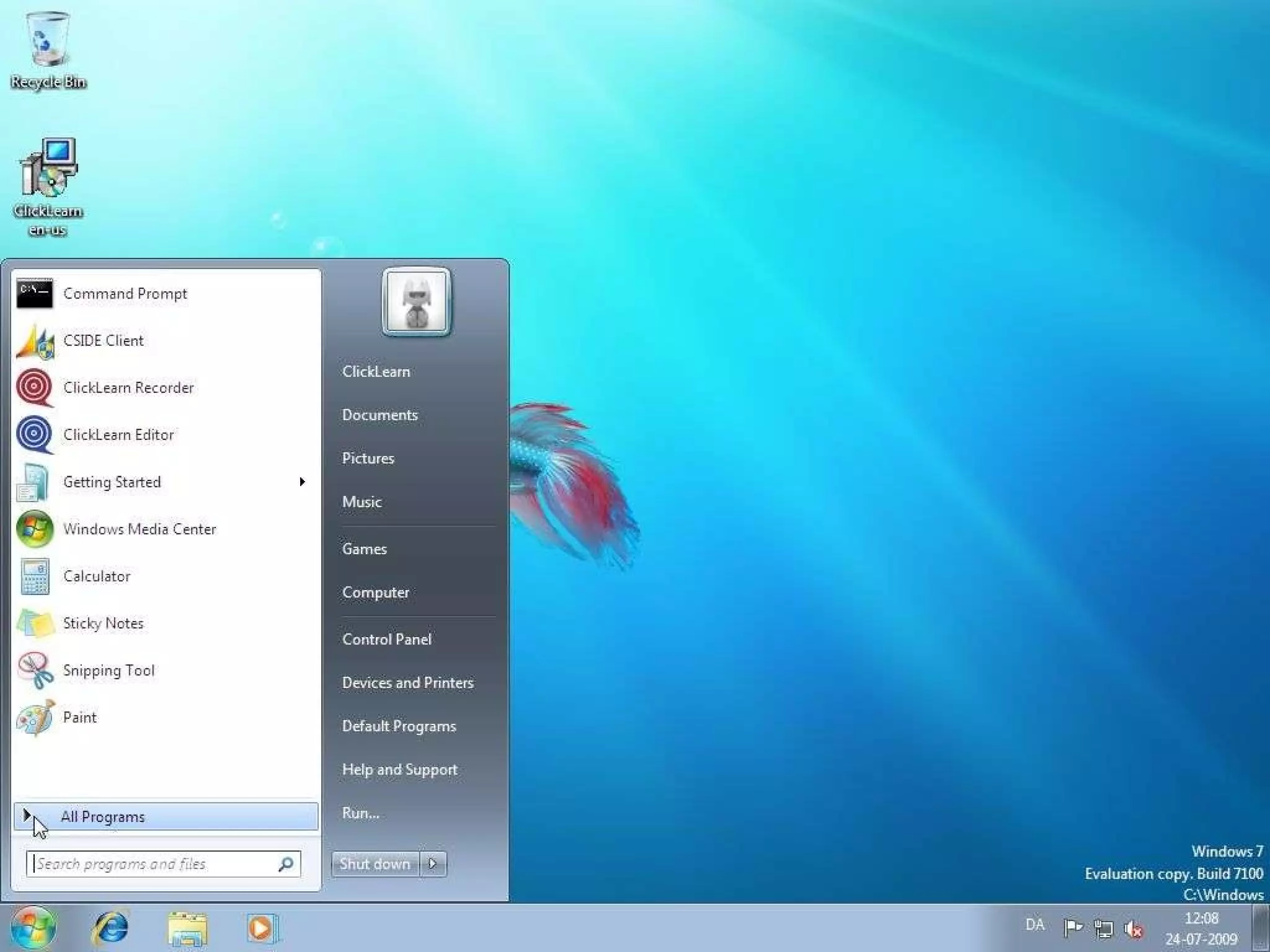The height and width of the screenshot is (952, 1270).
Task: Open Control Panel from Start menu
Action: pos(386,639)
